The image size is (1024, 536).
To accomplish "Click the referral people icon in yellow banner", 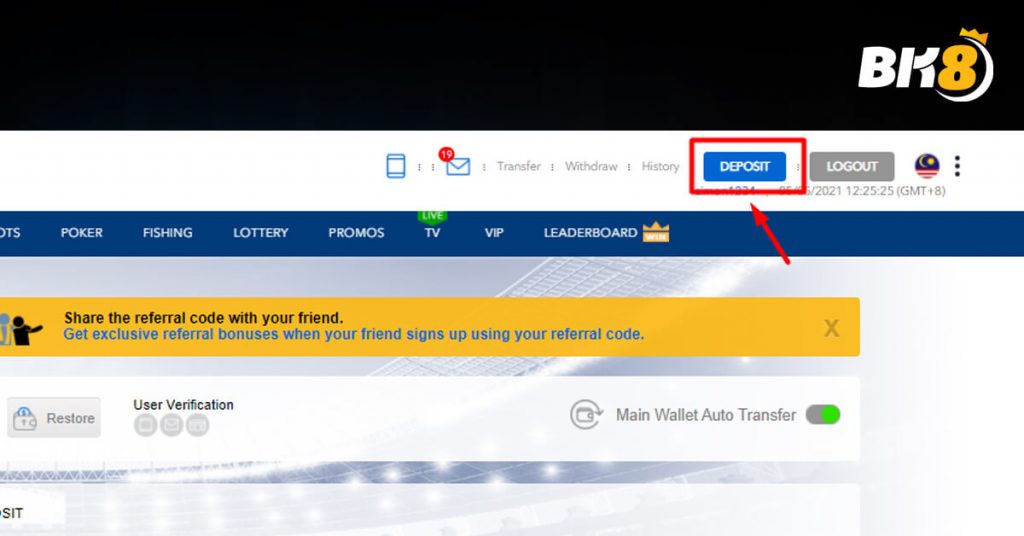I will (x=21, y=329).
